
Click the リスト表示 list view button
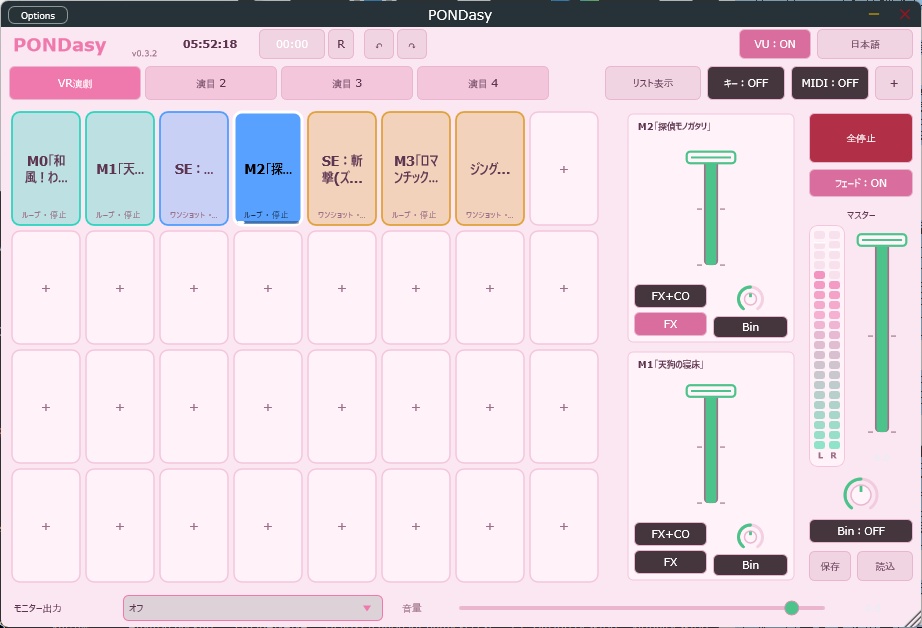(x=653, y=83)
